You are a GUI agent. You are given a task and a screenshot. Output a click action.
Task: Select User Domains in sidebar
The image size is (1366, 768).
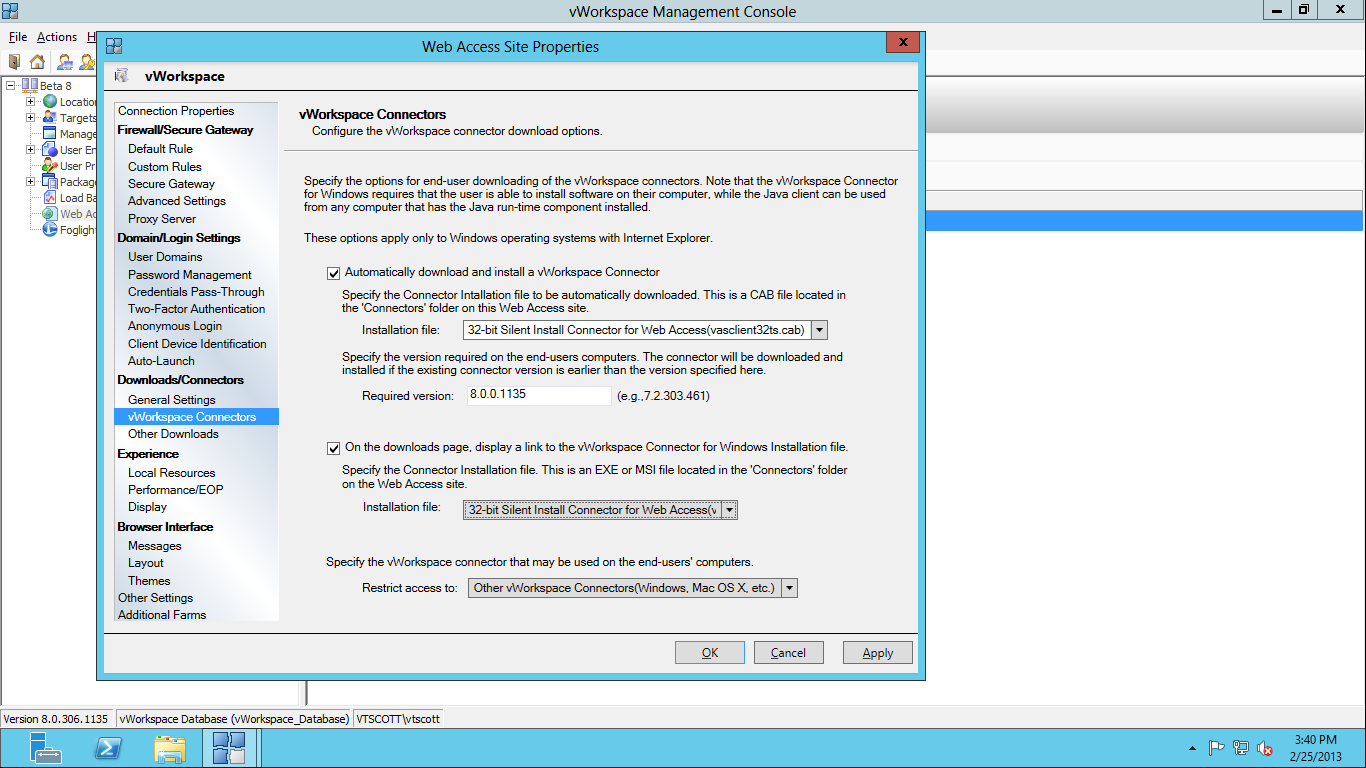tap(165, 257)
